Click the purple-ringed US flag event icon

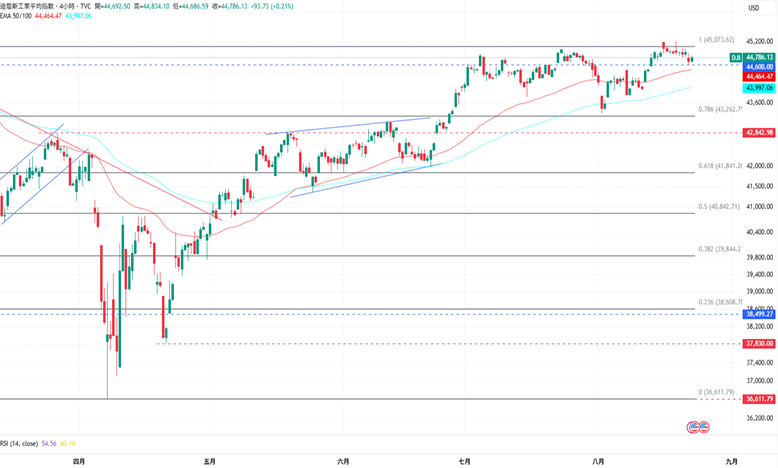tap(693, 427)
